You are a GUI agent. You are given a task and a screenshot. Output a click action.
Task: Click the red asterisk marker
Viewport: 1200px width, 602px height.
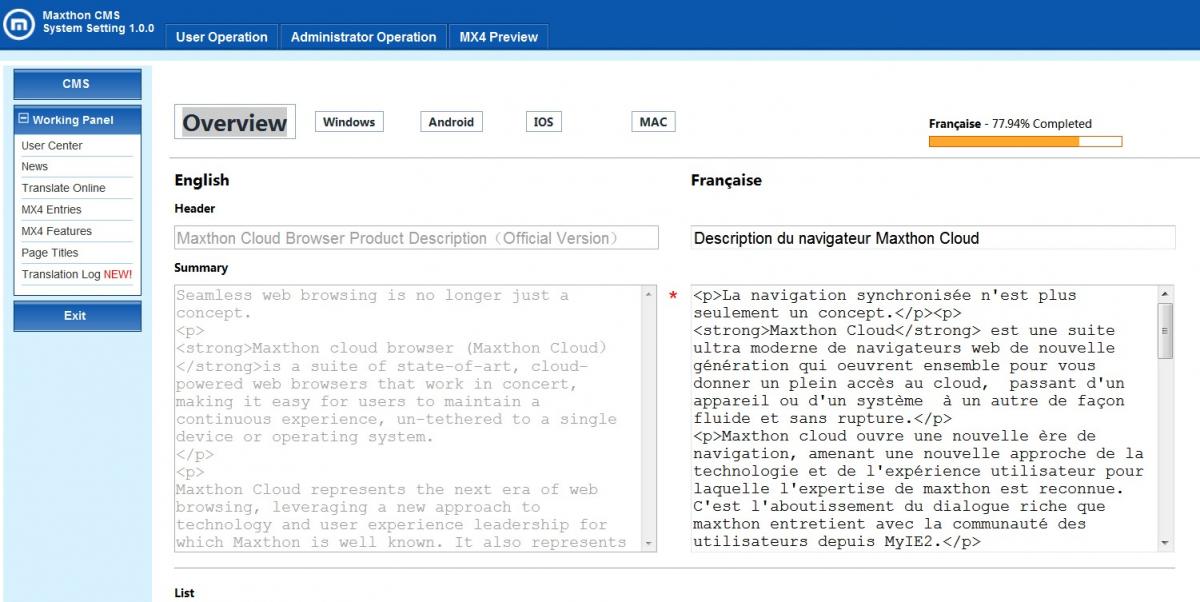point(673,297)
